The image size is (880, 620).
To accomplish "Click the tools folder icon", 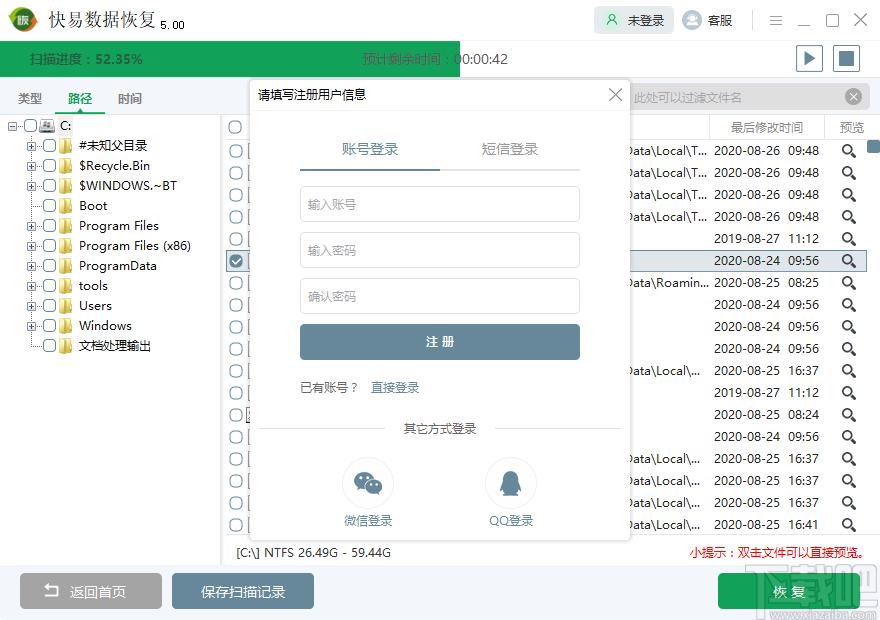I will 66,286.
